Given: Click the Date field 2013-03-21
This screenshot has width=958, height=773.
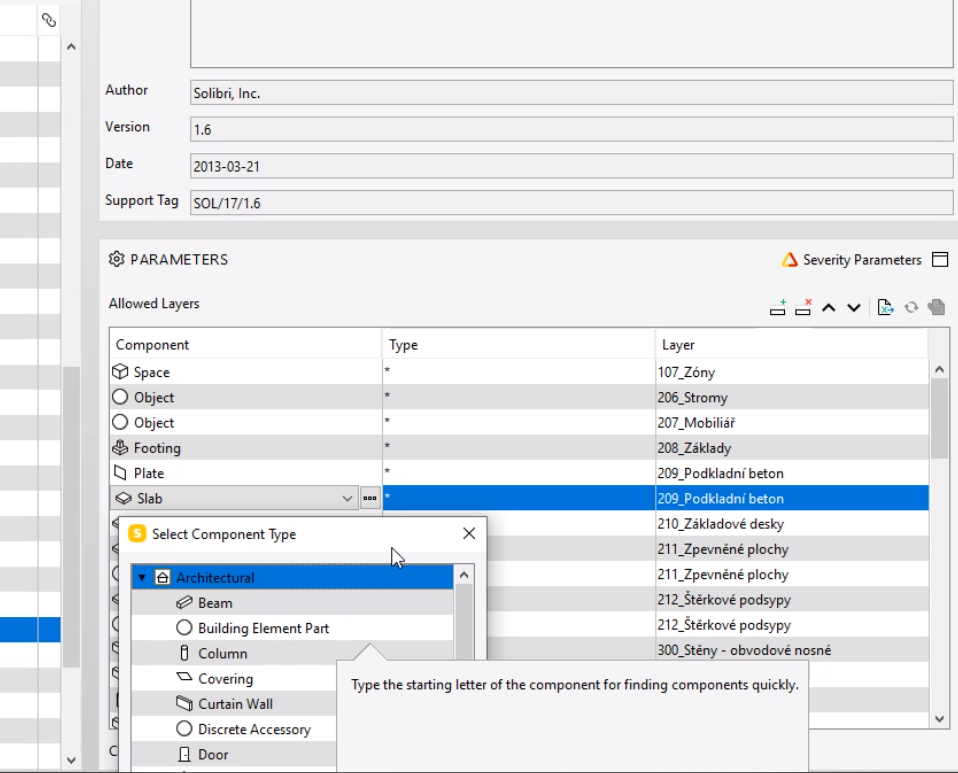Looking at the screenshot, I should (x=571, y=166).
